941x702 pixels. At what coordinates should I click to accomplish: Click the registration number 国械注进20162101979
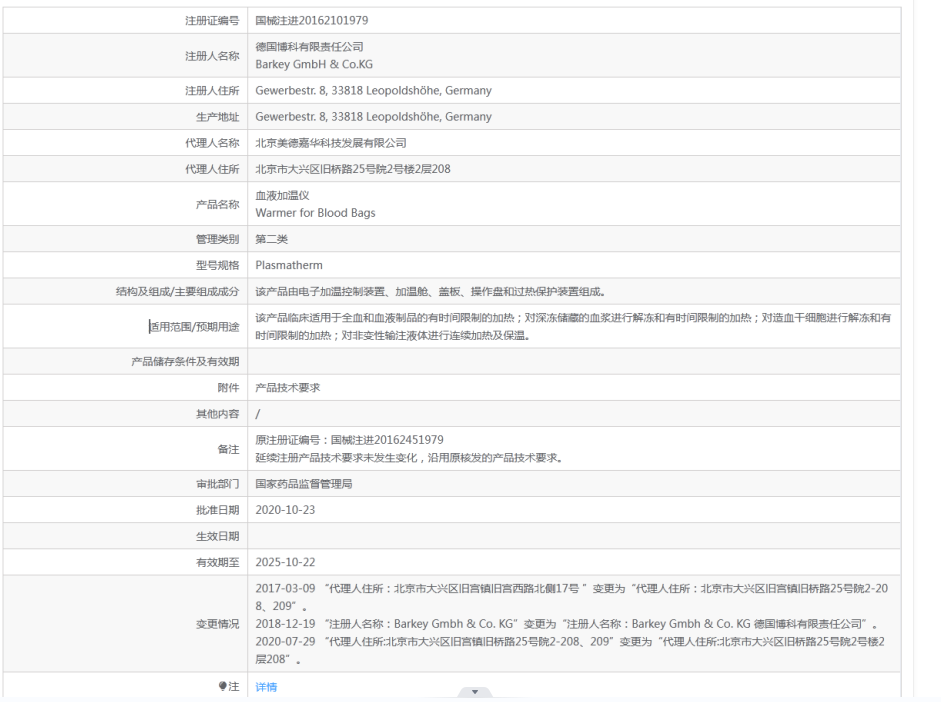point(312,19)
